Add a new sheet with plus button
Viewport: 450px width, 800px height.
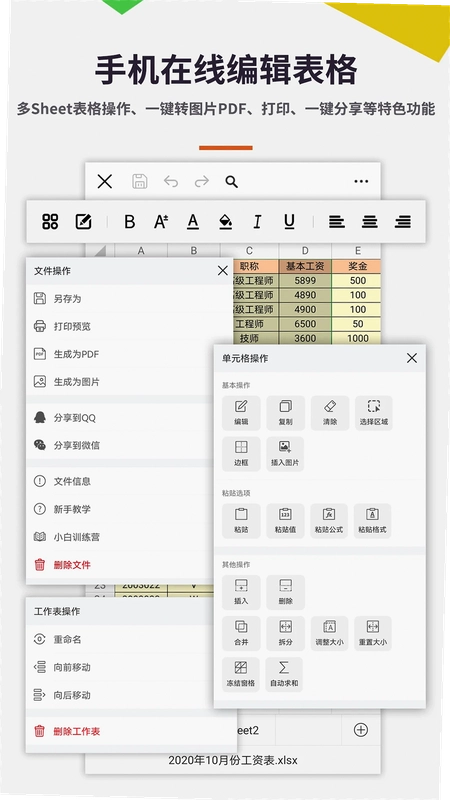361,730
